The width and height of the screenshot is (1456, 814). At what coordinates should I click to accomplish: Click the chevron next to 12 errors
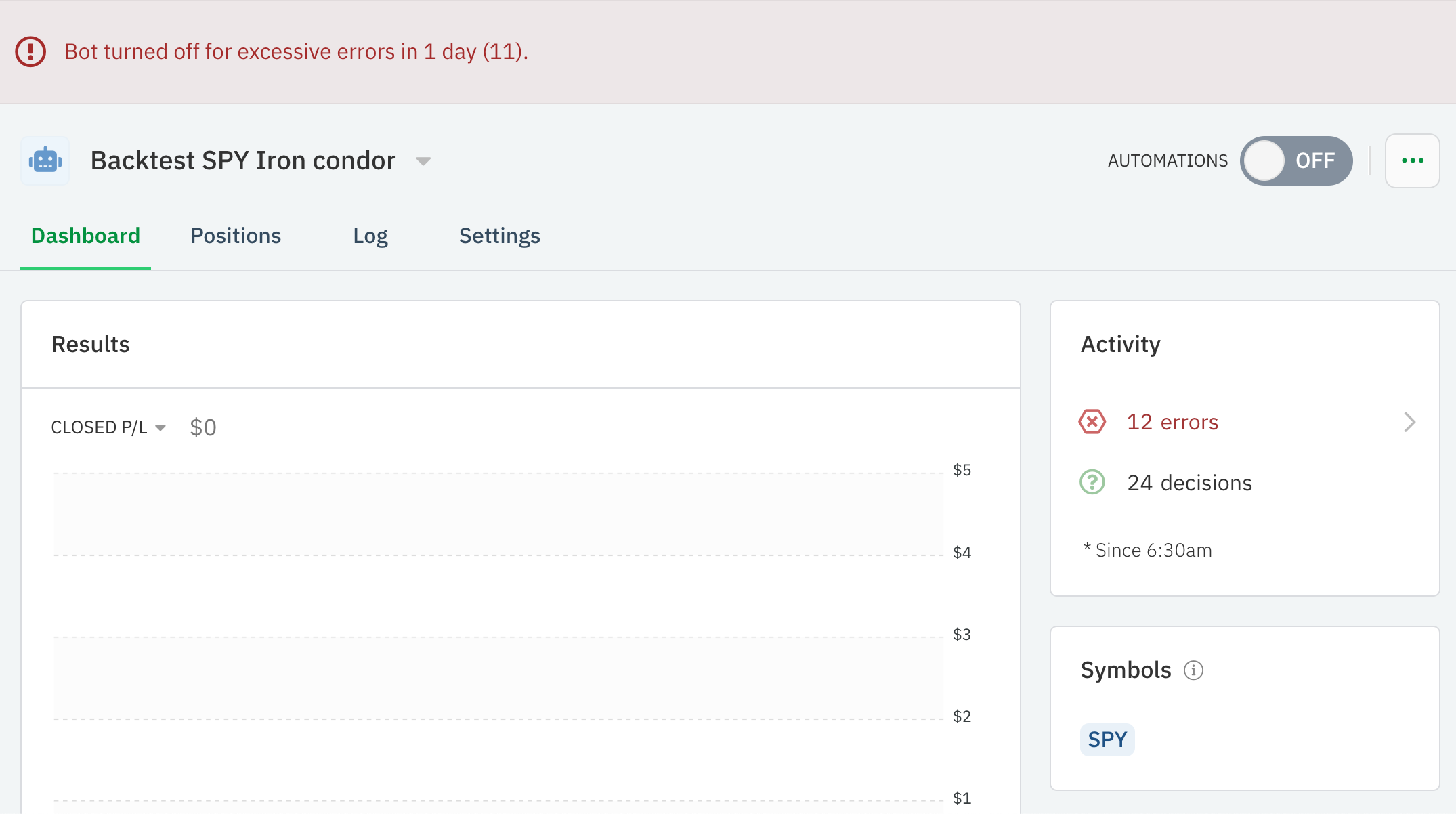click(x=1410, y=421)
